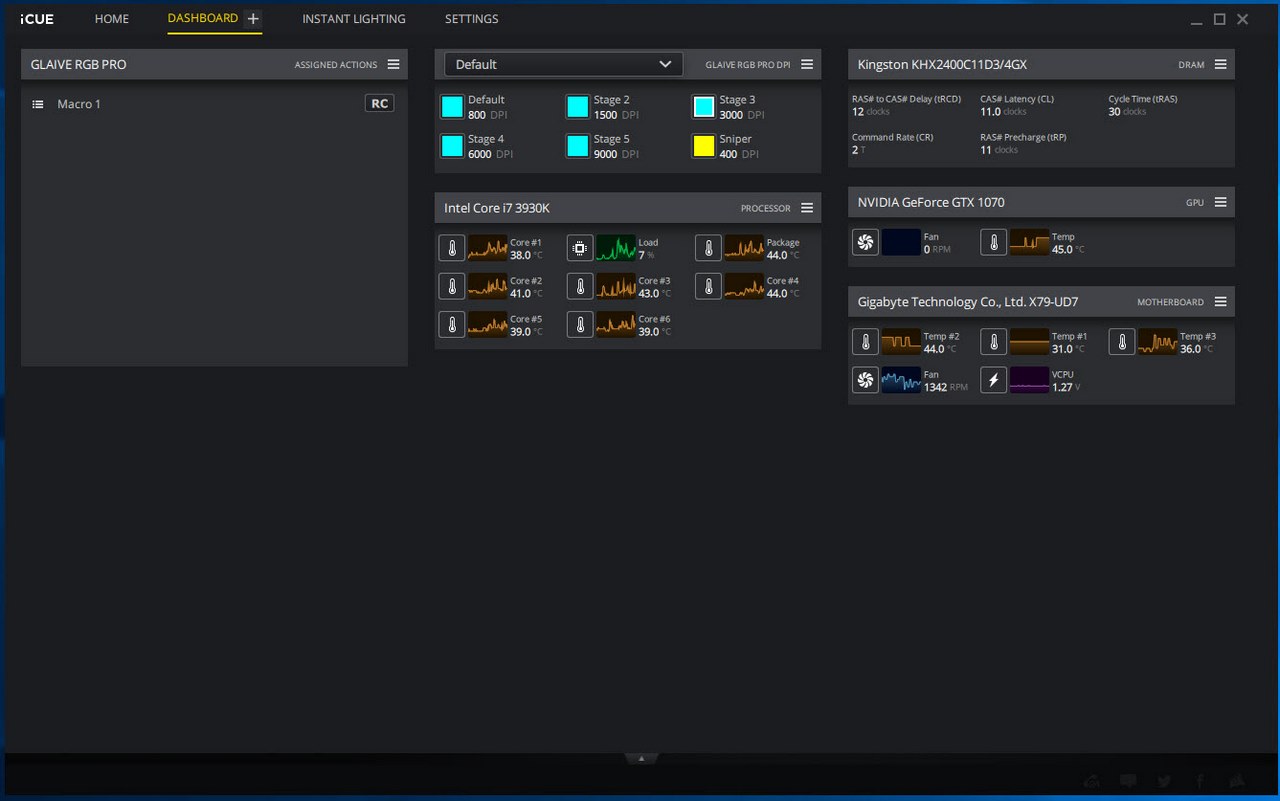Click the green CPU Load graph
The height and width of the screenshot is (801, 1280).
click(x=616, y=248)
